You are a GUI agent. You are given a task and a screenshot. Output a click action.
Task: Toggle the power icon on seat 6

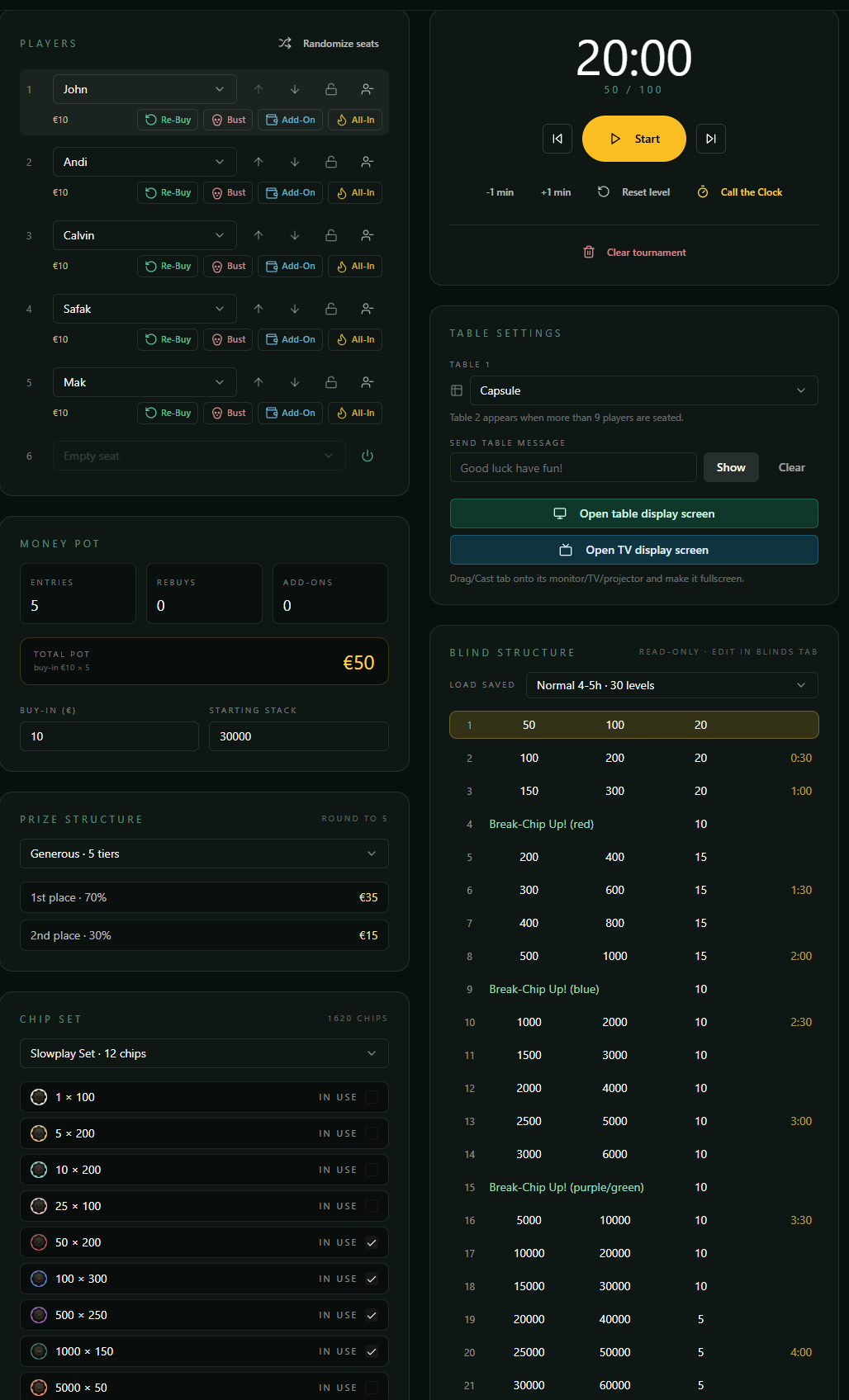coord(368,456)
